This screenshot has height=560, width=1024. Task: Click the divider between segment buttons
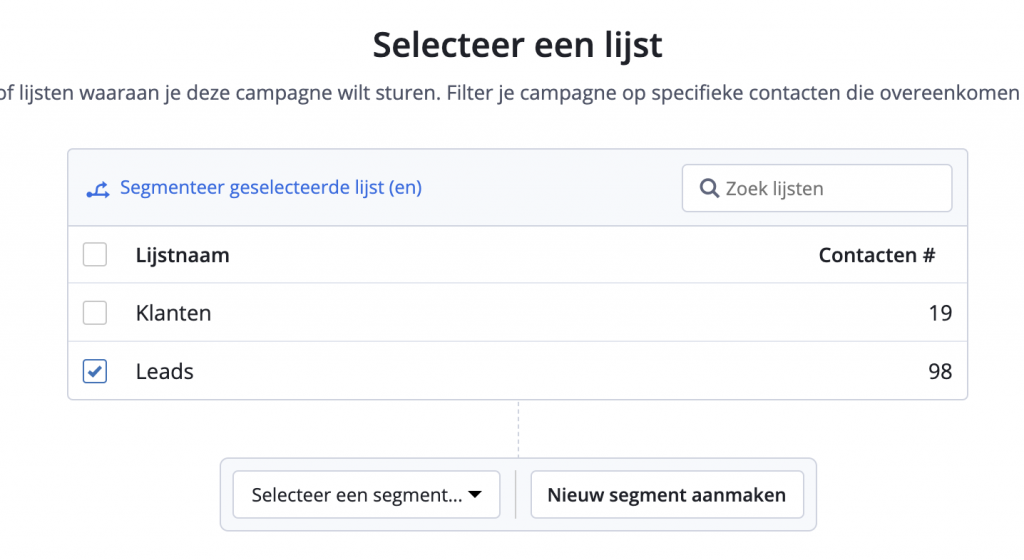(x=515, y=495)
